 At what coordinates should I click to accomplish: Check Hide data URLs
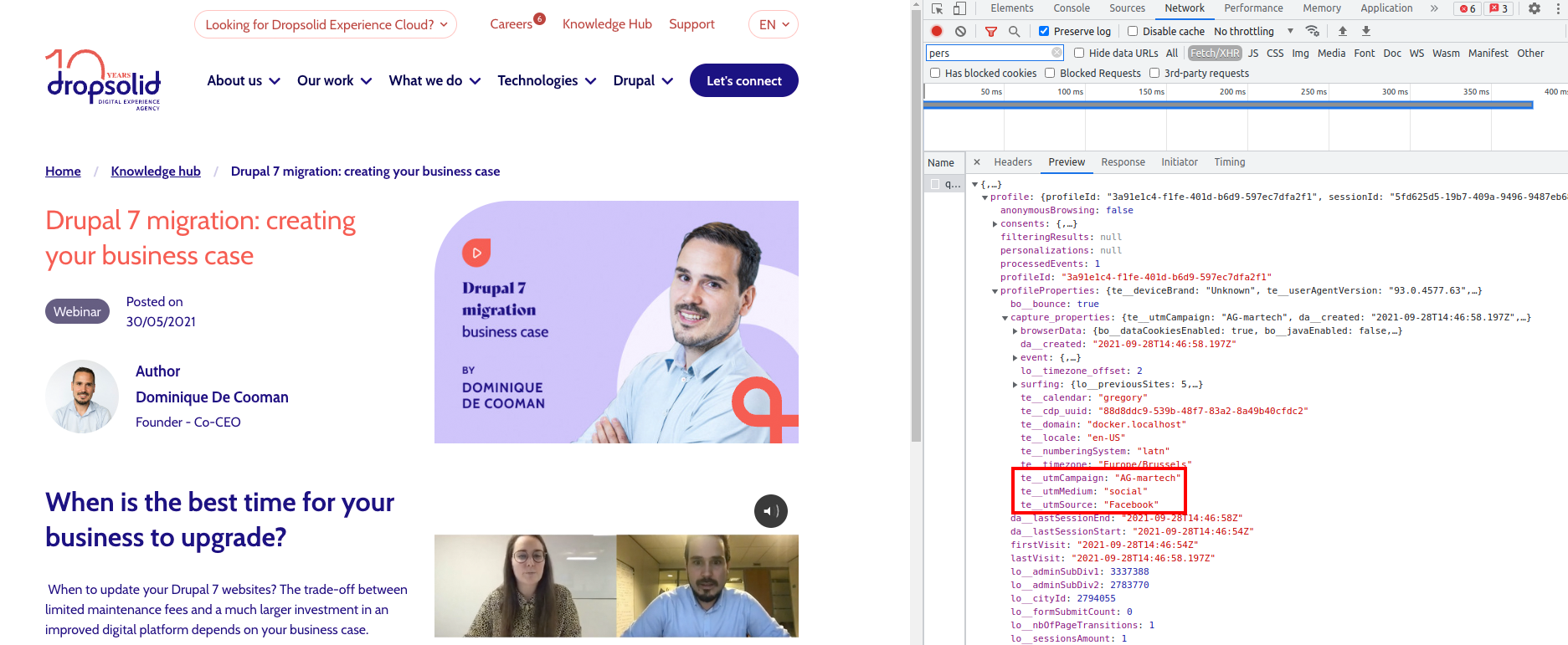pyautogui.click(x=1079, y=53)
